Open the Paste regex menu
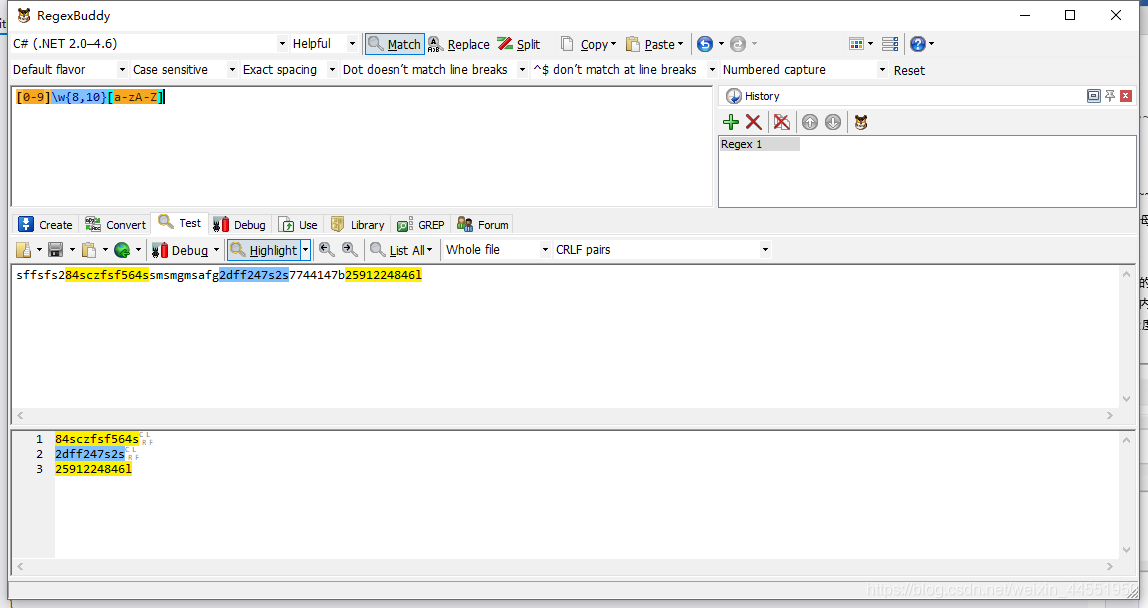1148x608 pixels. 655,44
